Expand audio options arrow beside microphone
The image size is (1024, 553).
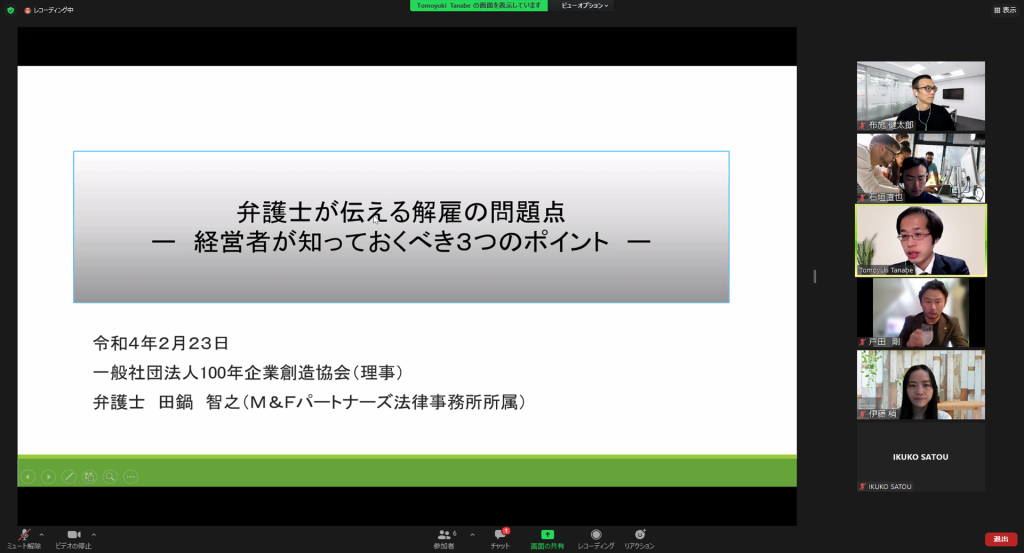point(42,534)
